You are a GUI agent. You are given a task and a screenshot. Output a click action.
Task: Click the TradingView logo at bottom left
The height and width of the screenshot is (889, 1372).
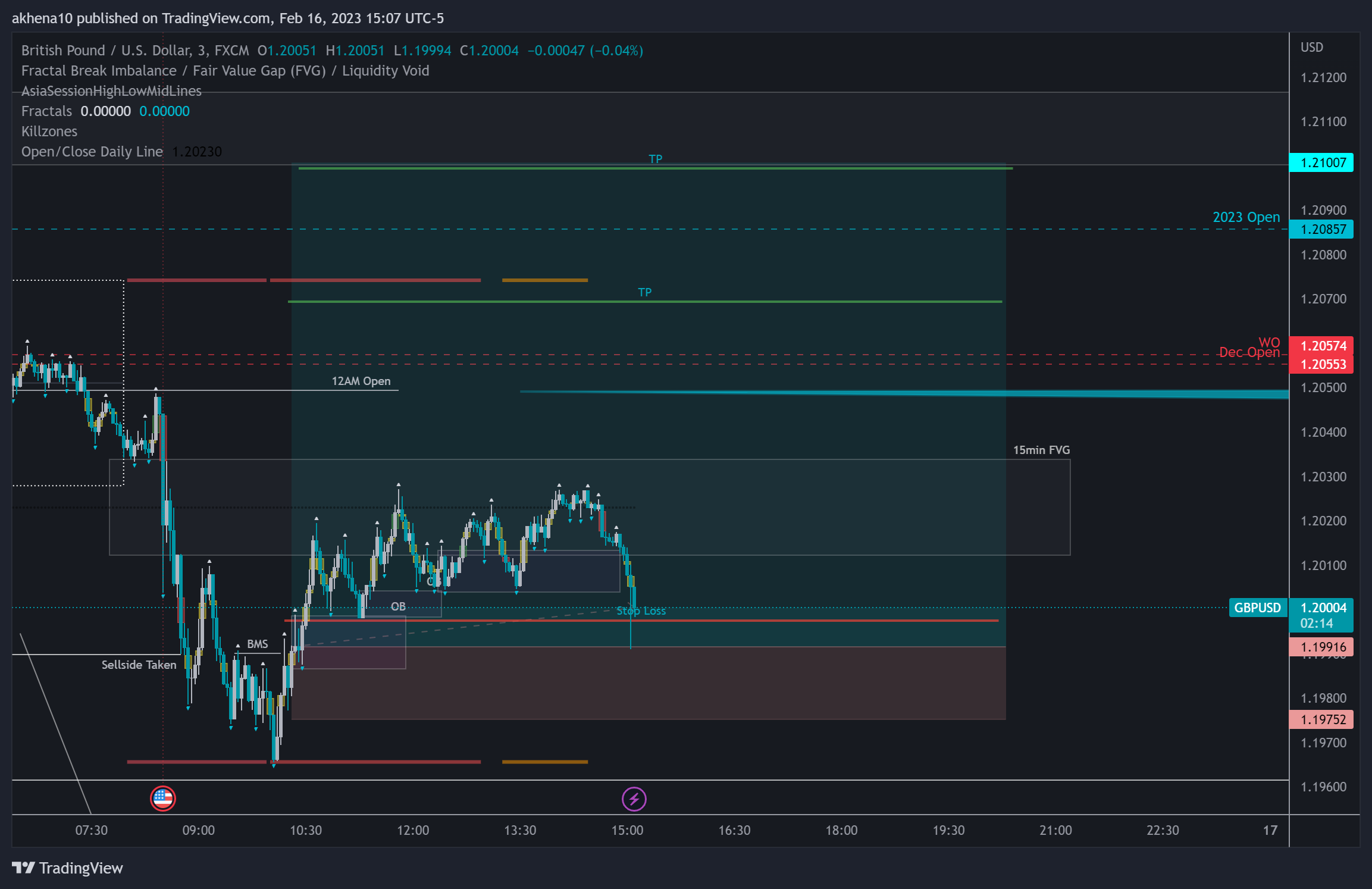coord(67,868)
